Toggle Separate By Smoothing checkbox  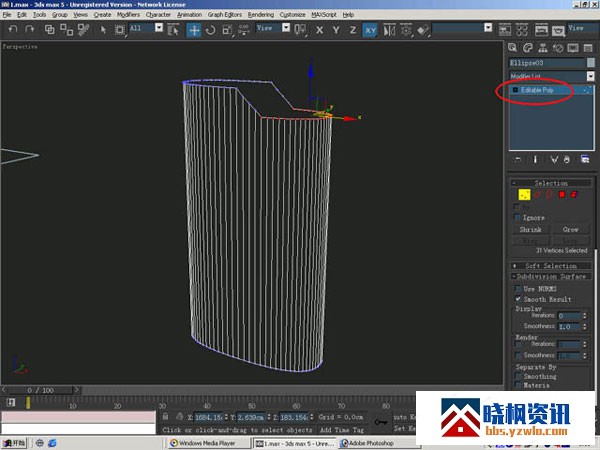518,376
